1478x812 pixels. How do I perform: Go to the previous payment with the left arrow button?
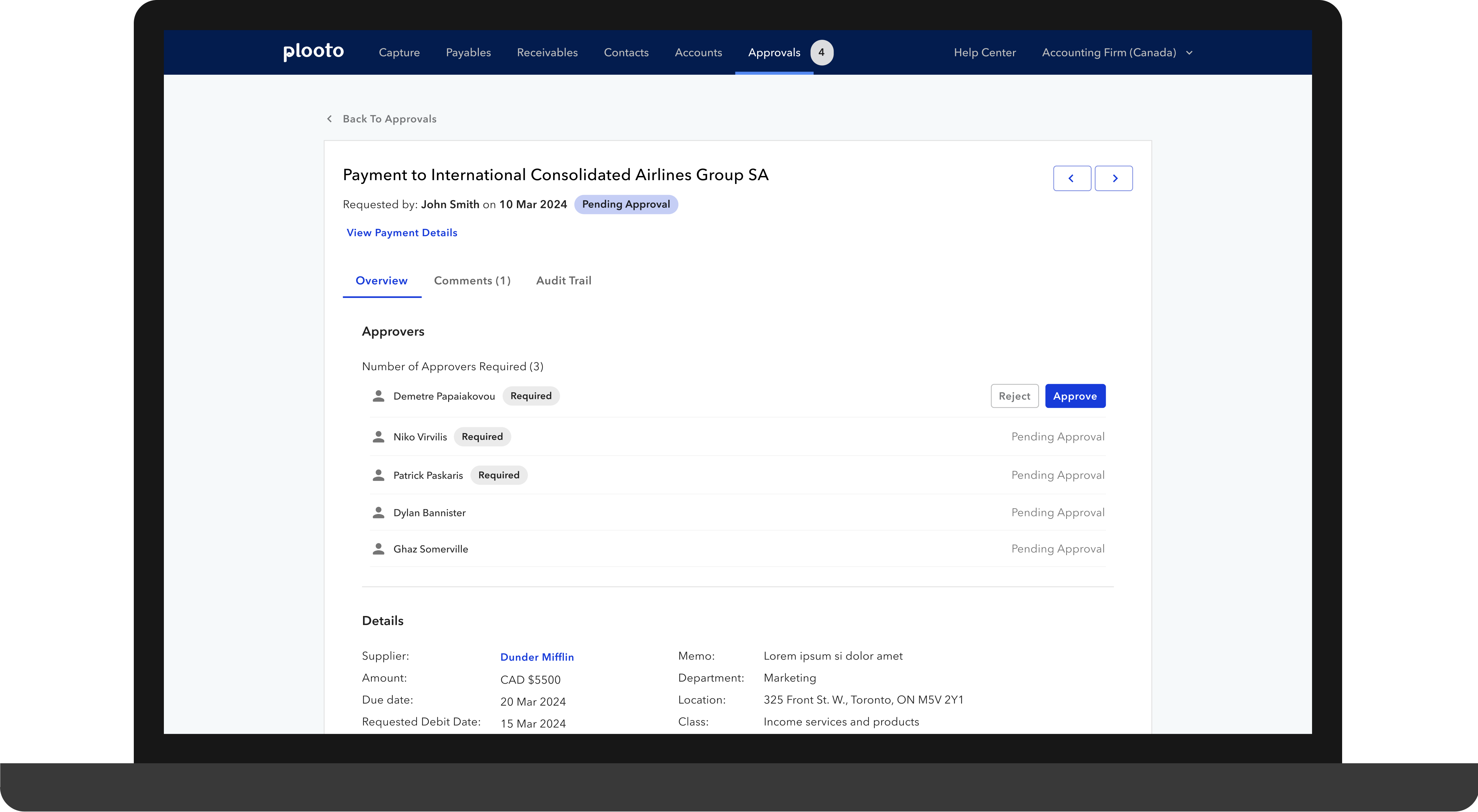point(1072,178)
